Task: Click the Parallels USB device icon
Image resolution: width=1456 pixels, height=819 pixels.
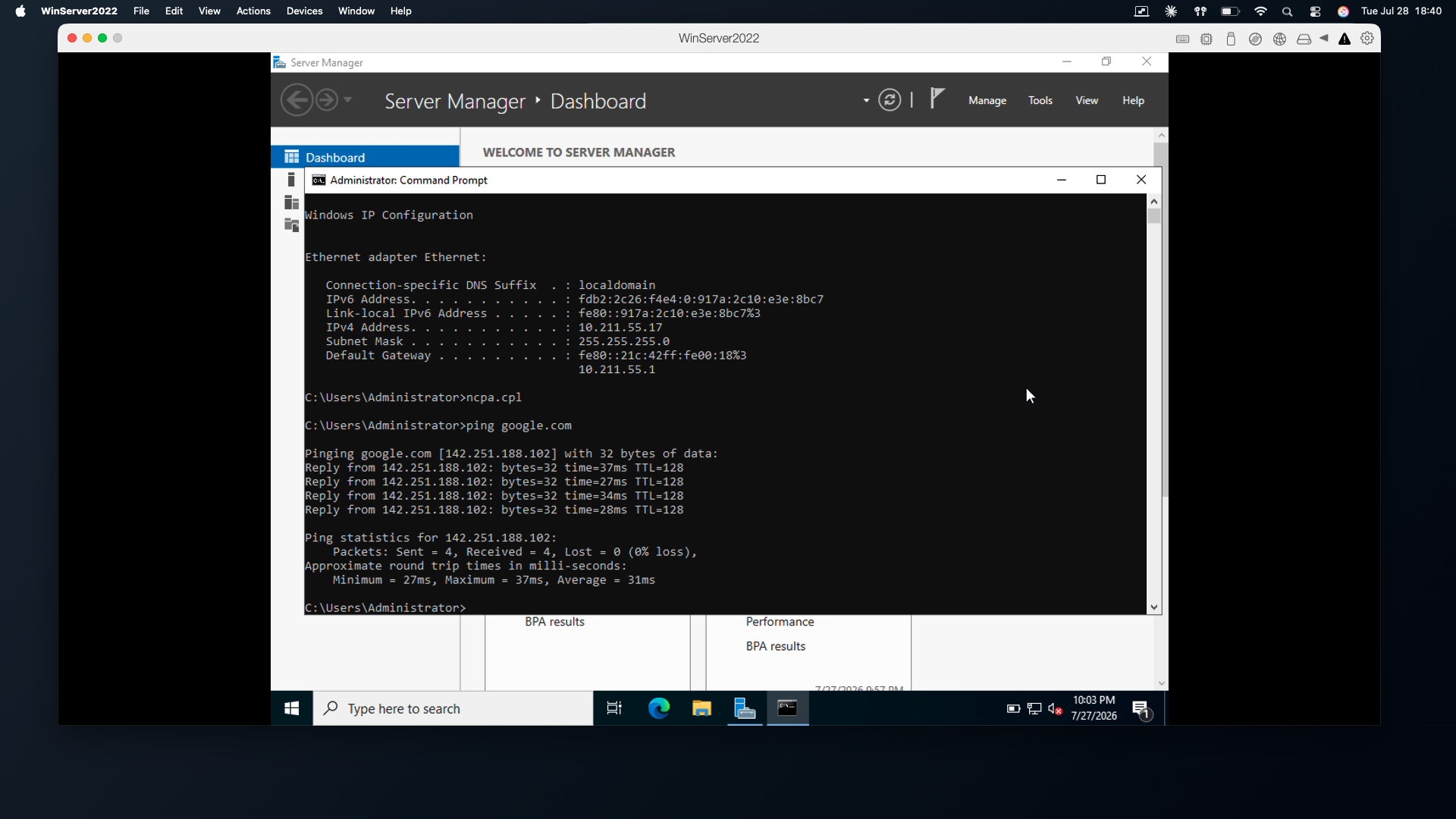Action: click(x=1231, y=39)
